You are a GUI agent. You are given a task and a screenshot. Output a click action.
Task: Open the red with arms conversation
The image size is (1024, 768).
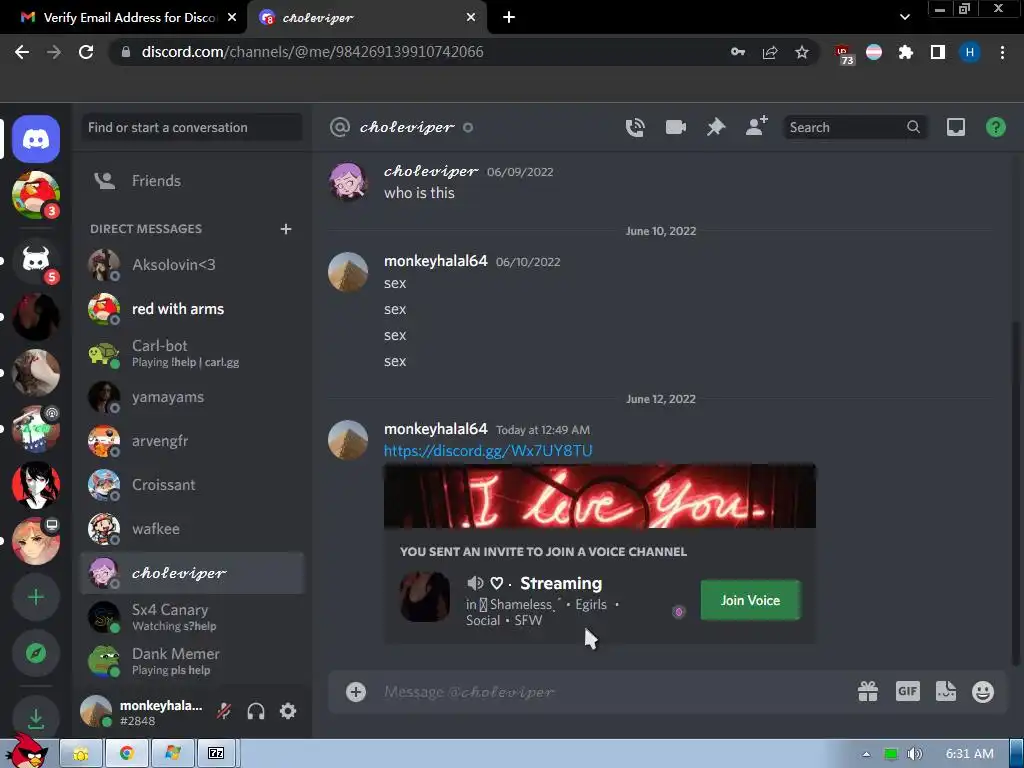coord(192,309)
